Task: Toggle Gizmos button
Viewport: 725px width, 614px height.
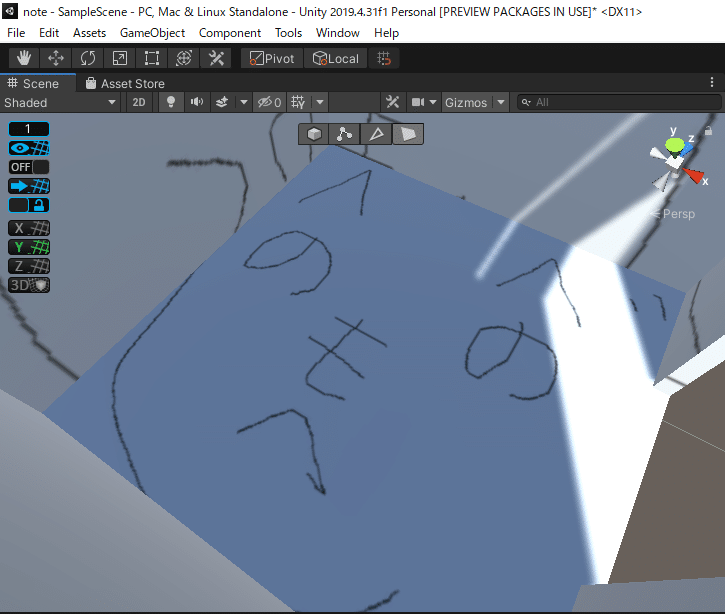Action: pyautogui.click(x=466, y=103)
